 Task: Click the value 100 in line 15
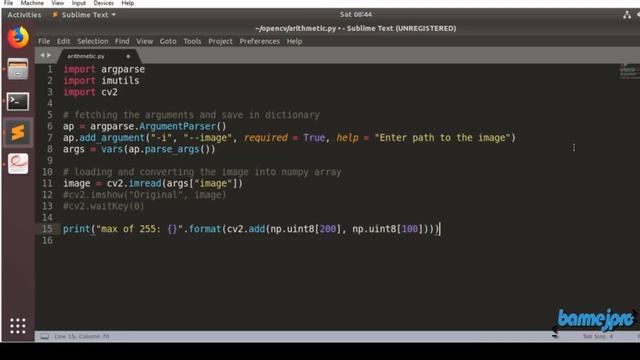(x=410, y=229)
